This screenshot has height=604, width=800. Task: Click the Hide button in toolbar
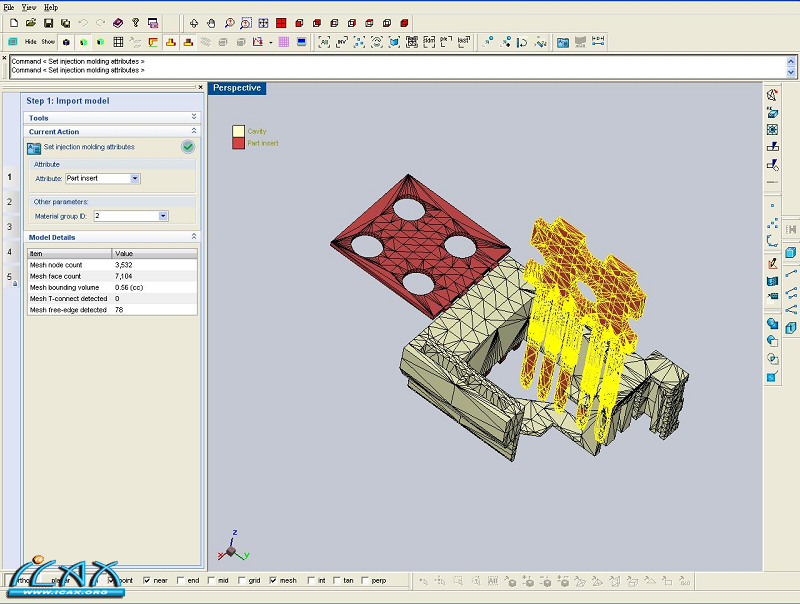(30, 42)
